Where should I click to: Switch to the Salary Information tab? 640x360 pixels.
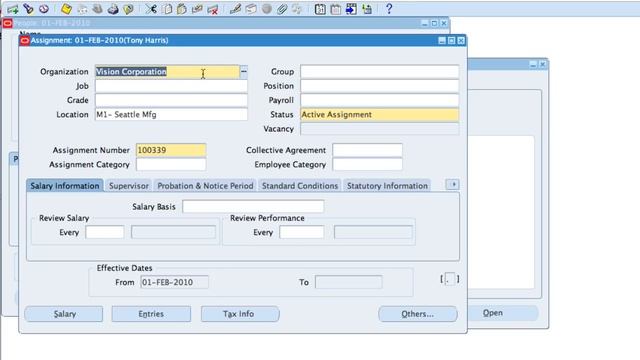65,186
